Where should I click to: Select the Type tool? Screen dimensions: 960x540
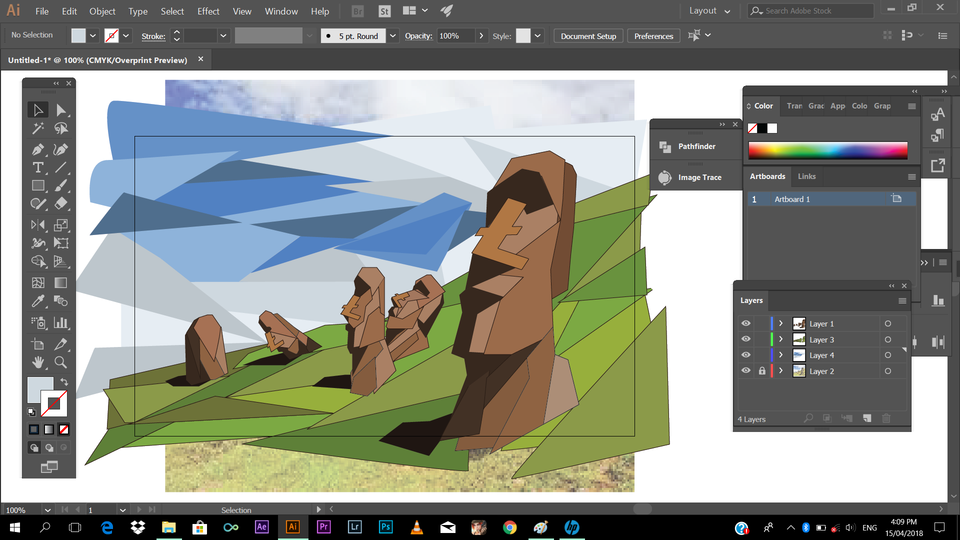(38, 167)
